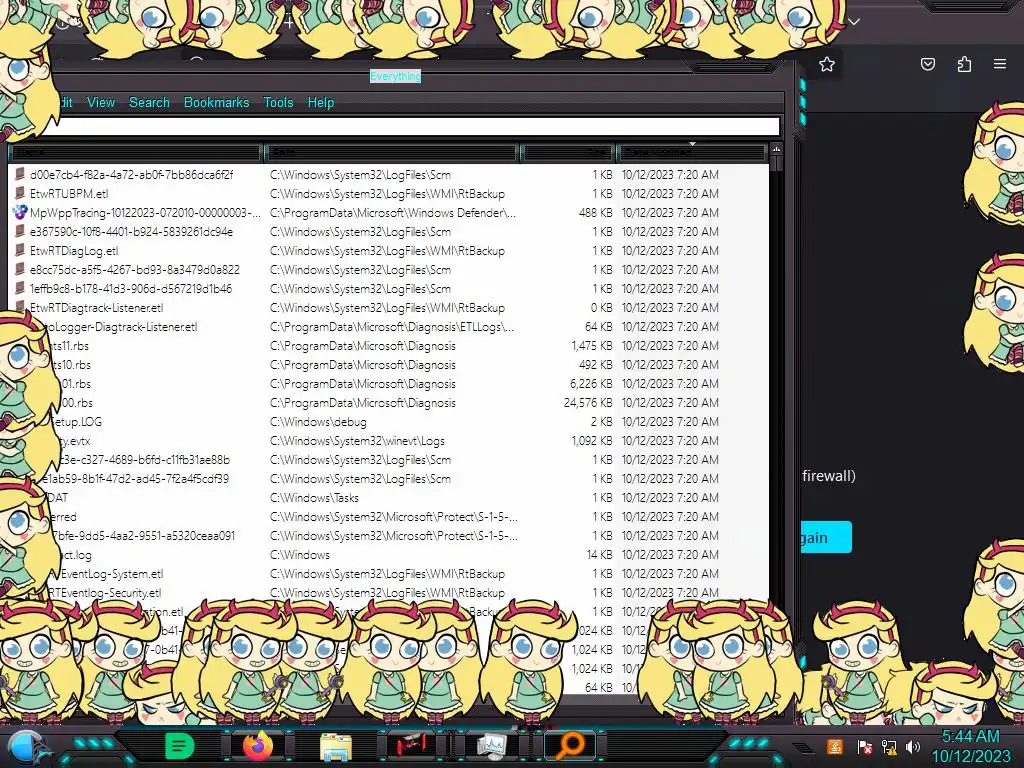Select the 1effb9c8-b178-41d3 file icon

pos(20,288)
